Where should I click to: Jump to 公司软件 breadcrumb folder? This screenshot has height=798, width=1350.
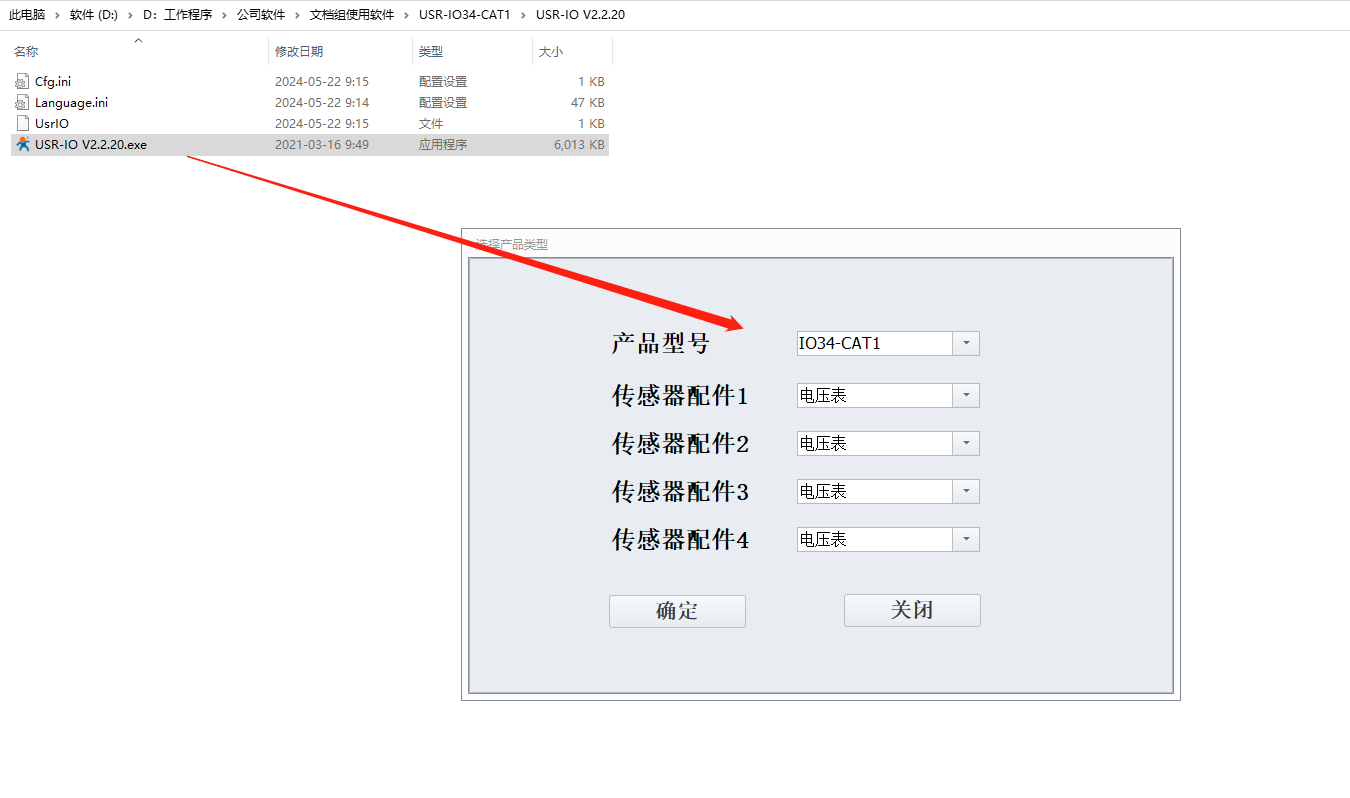(261, 15)
